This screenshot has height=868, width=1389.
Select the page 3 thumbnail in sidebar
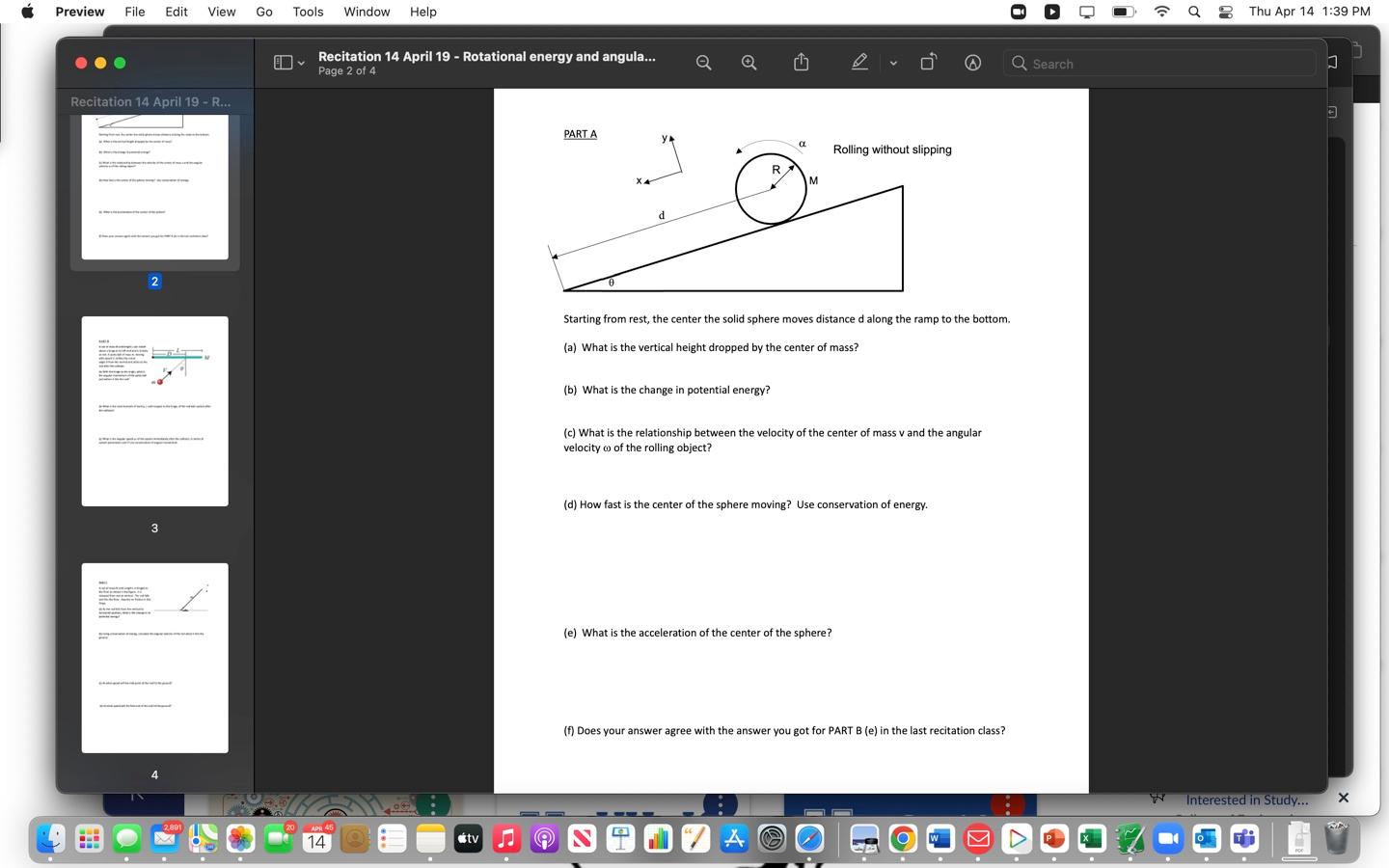tap(154, 410)
